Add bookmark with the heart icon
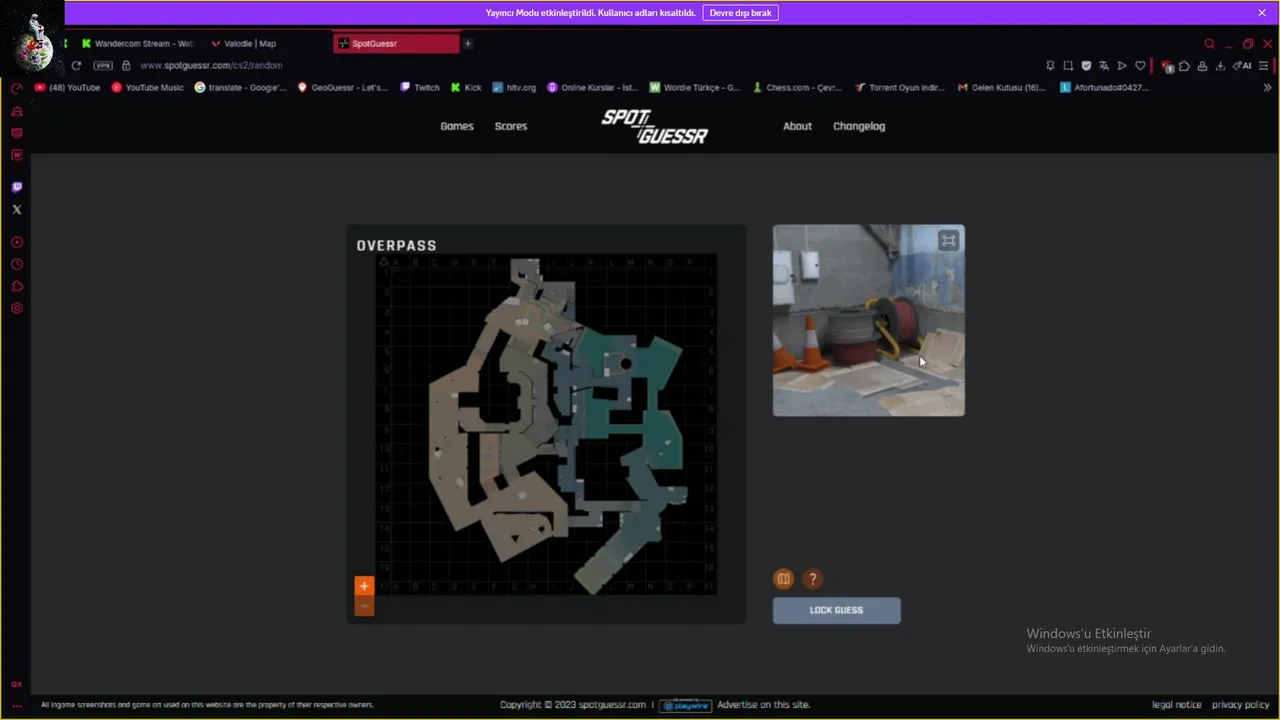Image resolution: width=1280 pixels, height=720 pixels. (1140, 66)
